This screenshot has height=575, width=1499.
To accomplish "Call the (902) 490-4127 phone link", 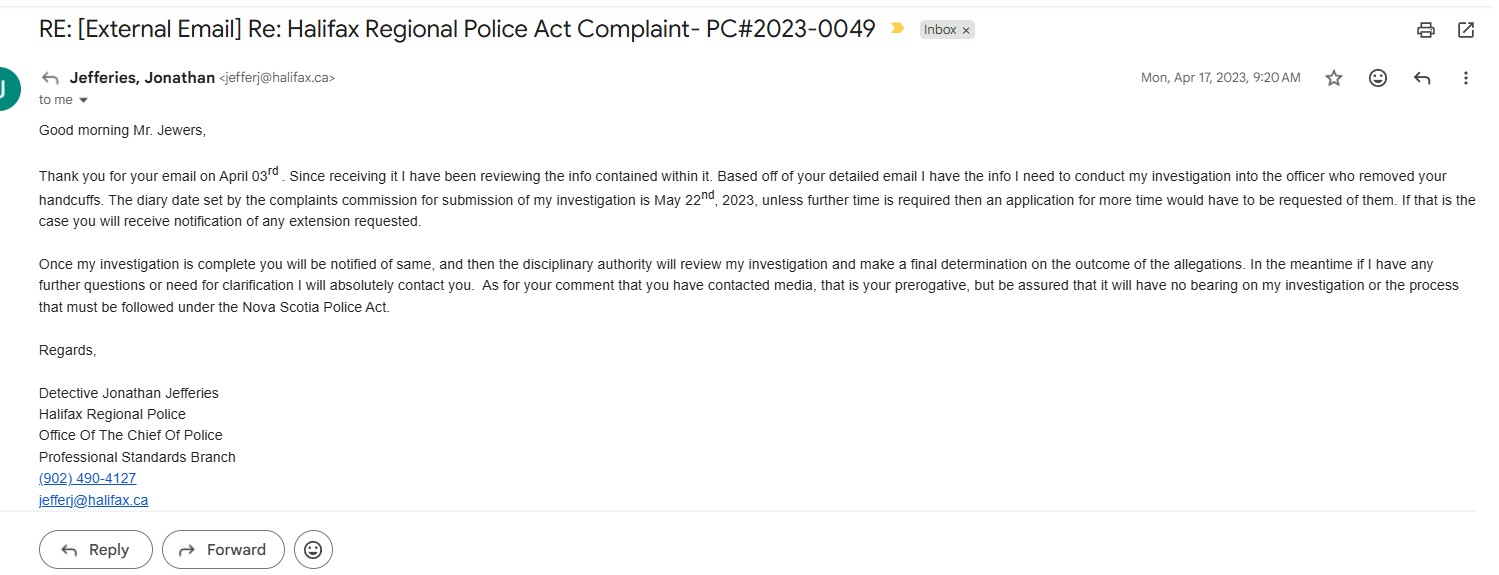I will tap(87, 478).
